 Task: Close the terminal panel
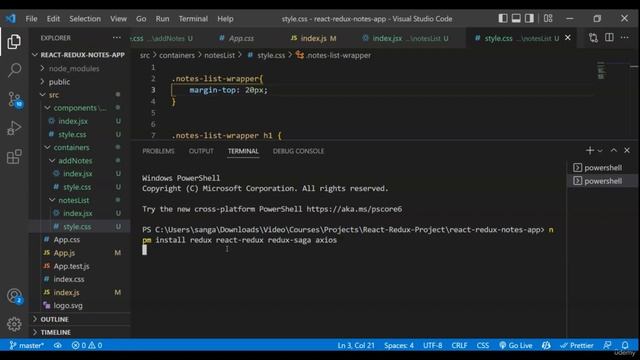627,150
